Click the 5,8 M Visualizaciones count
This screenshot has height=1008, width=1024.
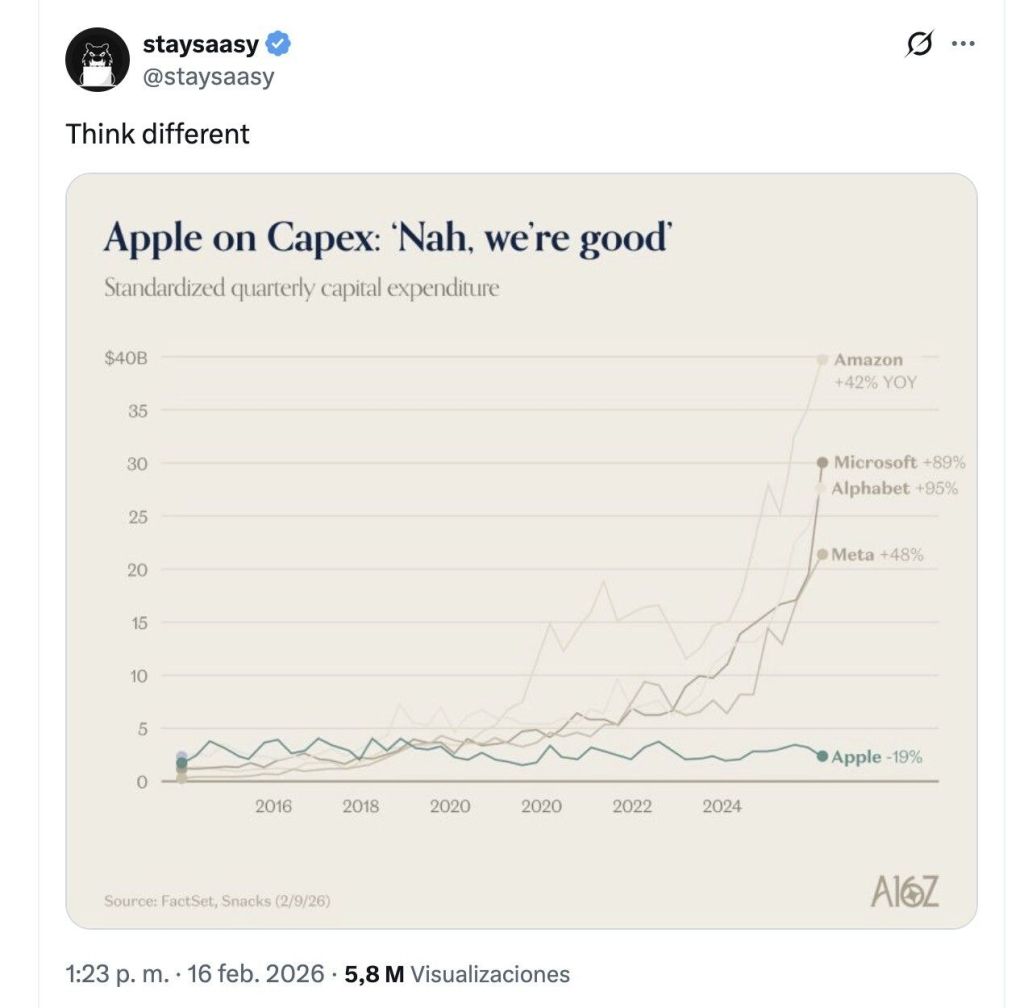point(456,974)
